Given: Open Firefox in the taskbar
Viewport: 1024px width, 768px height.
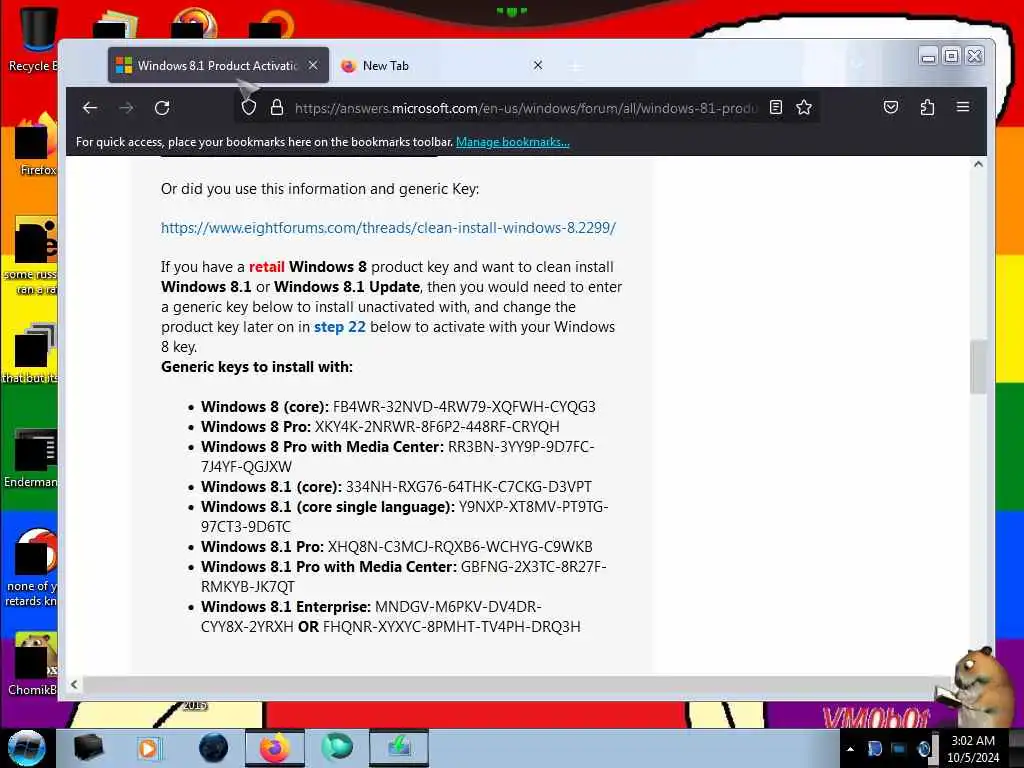Looking at the screenshot, I should [x=274, y=748].
